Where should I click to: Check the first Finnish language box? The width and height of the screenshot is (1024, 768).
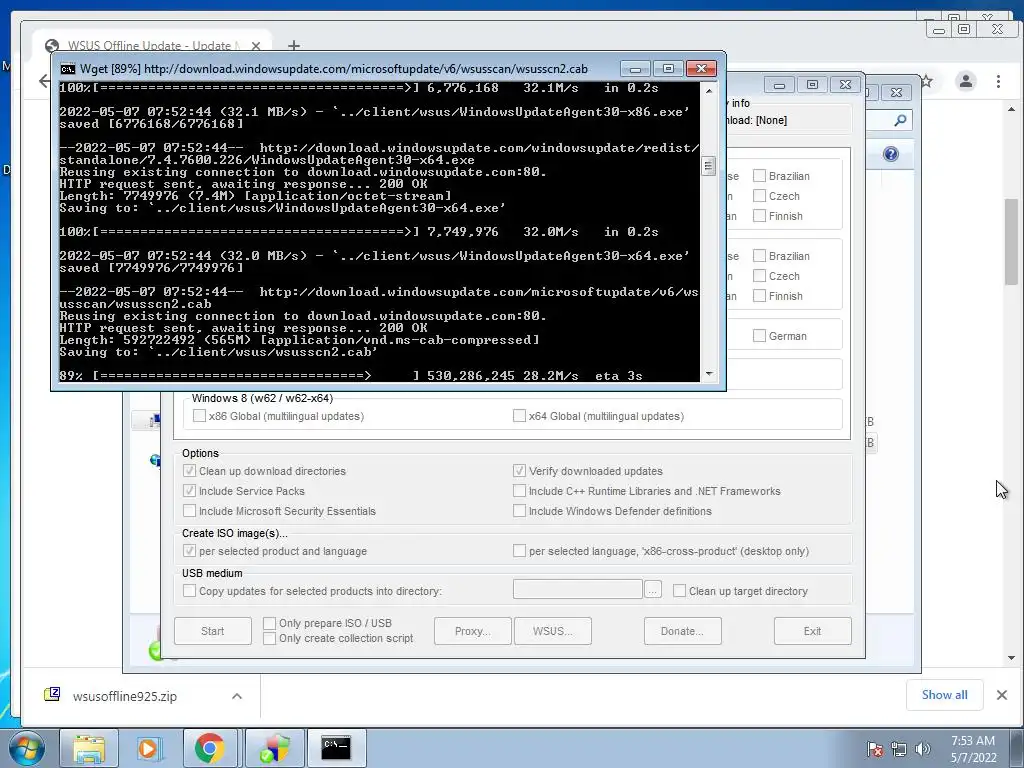tap(759, 216)
